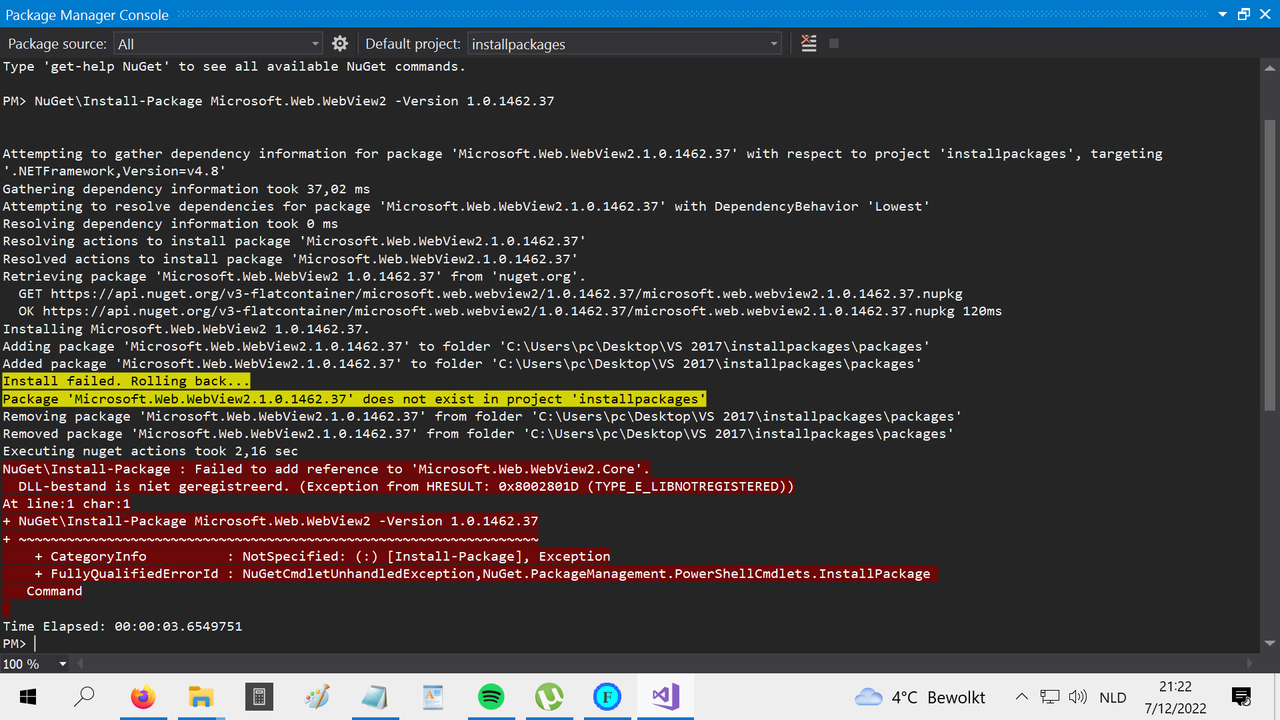
Task: Open the Package source dropdown showing All
Action: coord(317,43)
